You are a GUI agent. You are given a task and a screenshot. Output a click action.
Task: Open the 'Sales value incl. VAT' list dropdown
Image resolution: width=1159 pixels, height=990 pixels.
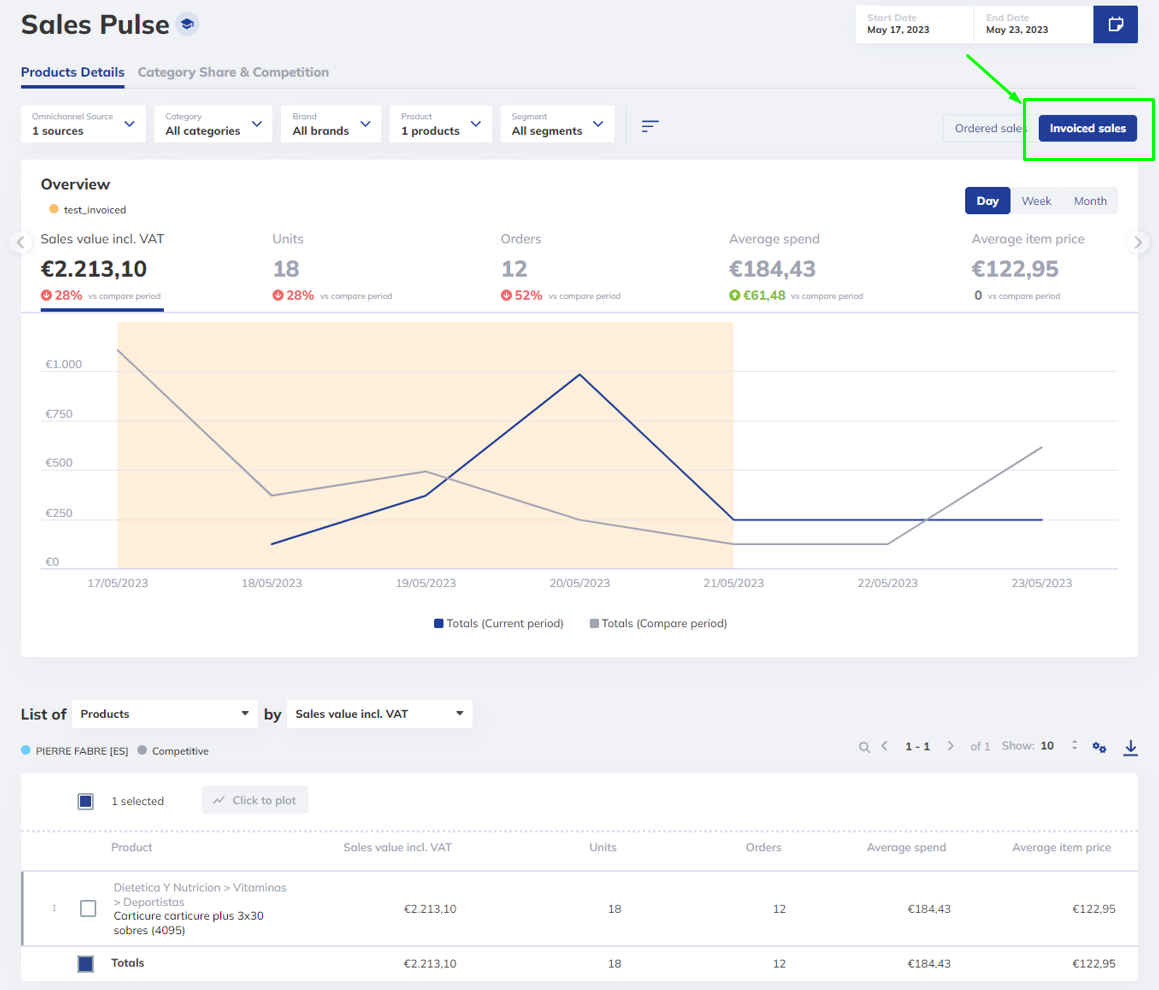pos(379,714)
